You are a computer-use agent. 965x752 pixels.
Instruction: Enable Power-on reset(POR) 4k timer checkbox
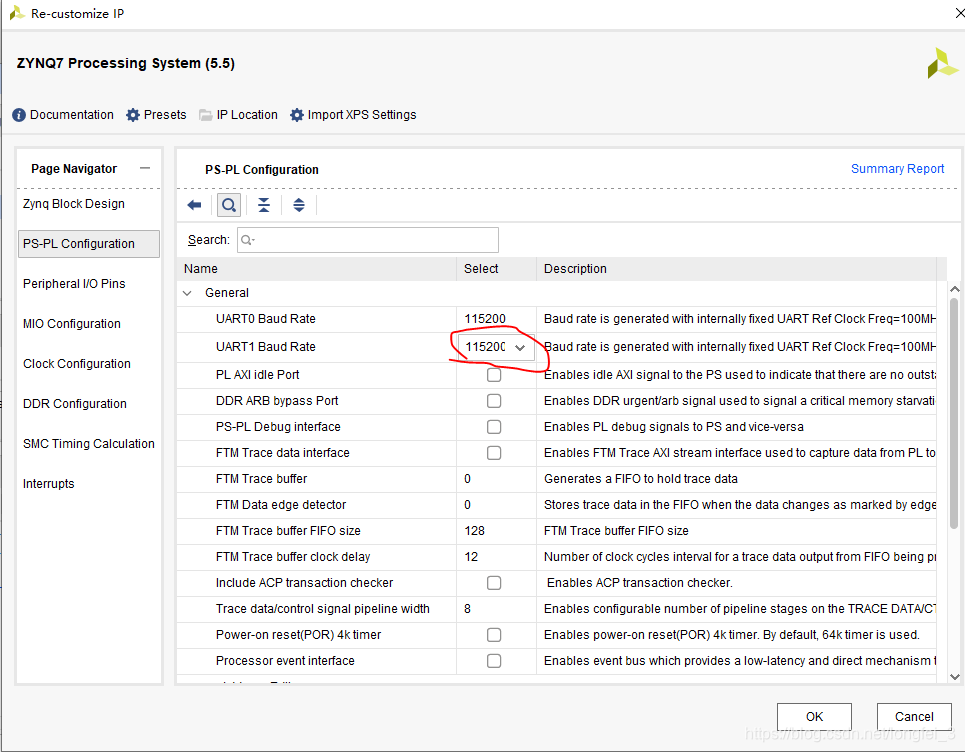click(x=494, y=634)
